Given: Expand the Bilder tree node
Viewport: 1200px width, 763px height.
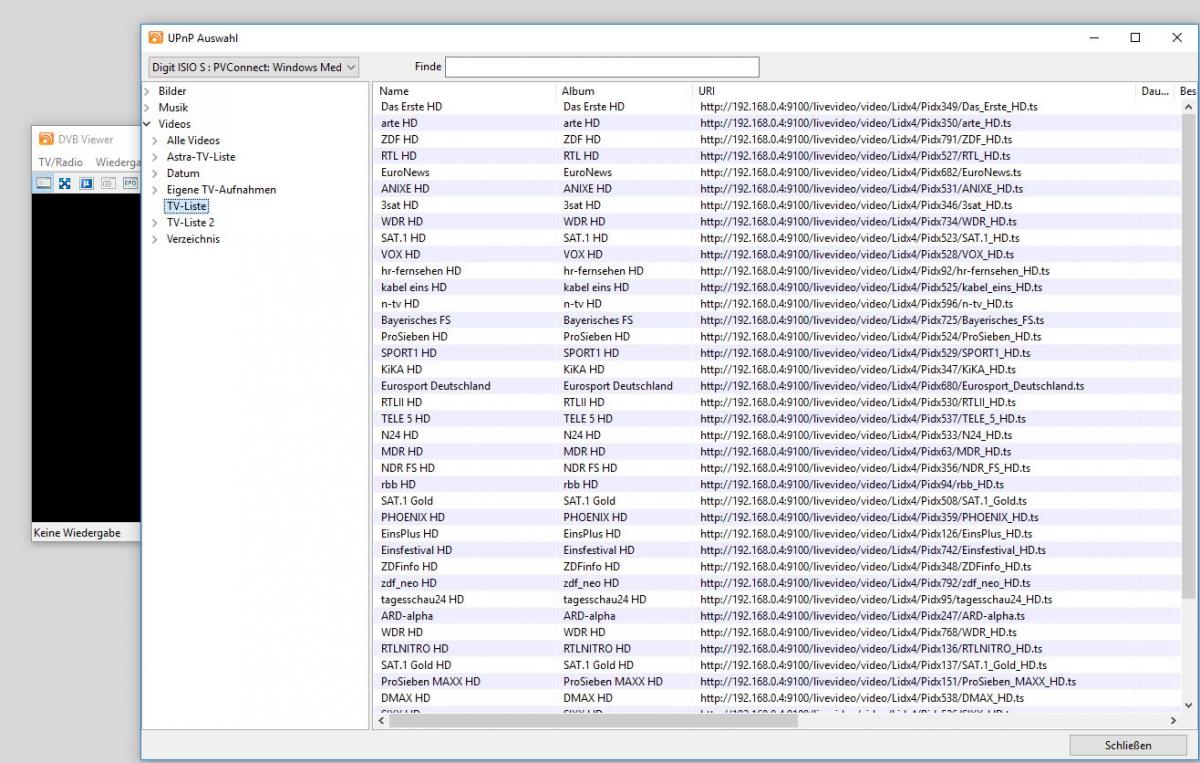Looking at the screenshot, I should tap(147, 92).
